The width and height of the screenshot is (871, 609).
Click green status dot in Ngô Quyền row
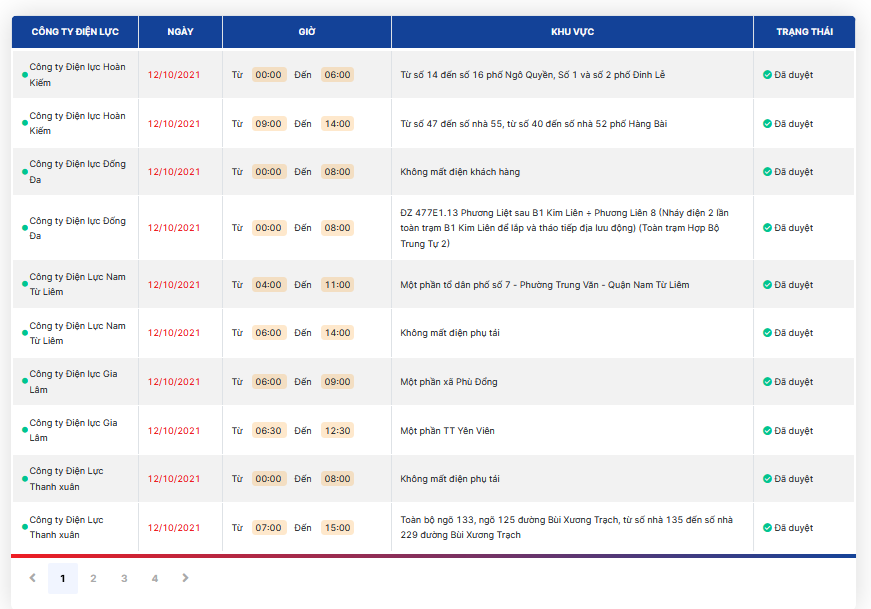(24, 74)
